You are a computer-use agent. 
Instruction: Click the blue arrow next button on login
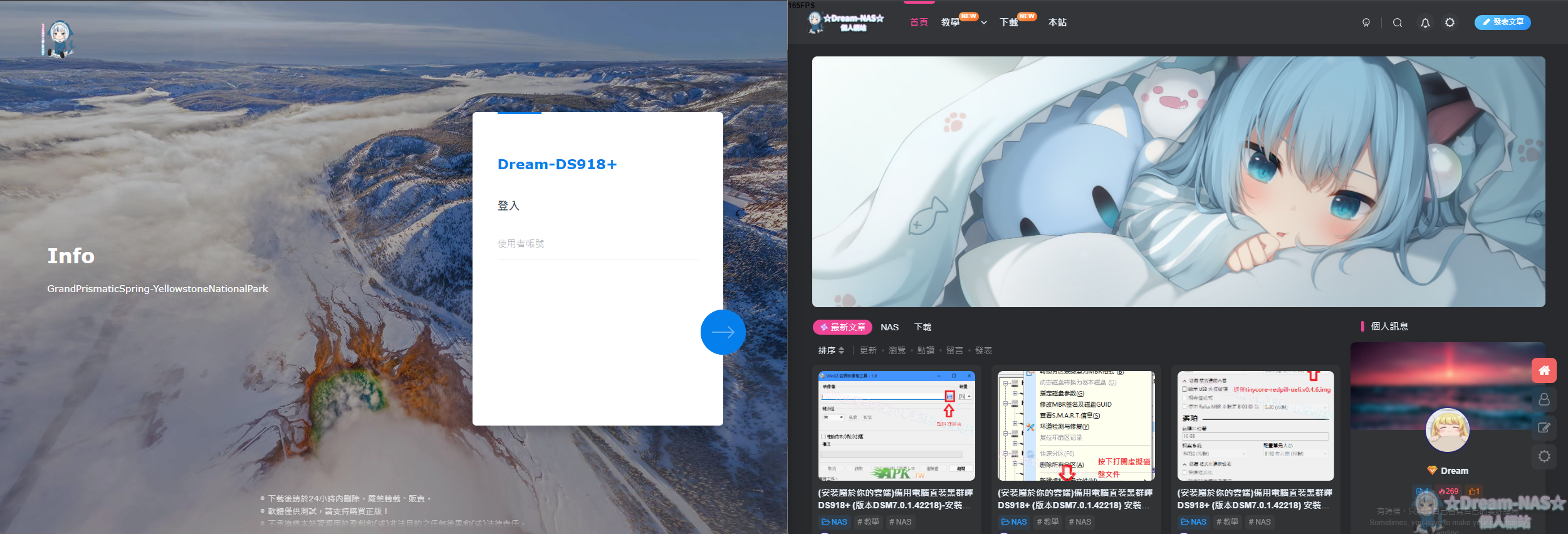pos(723,332)
